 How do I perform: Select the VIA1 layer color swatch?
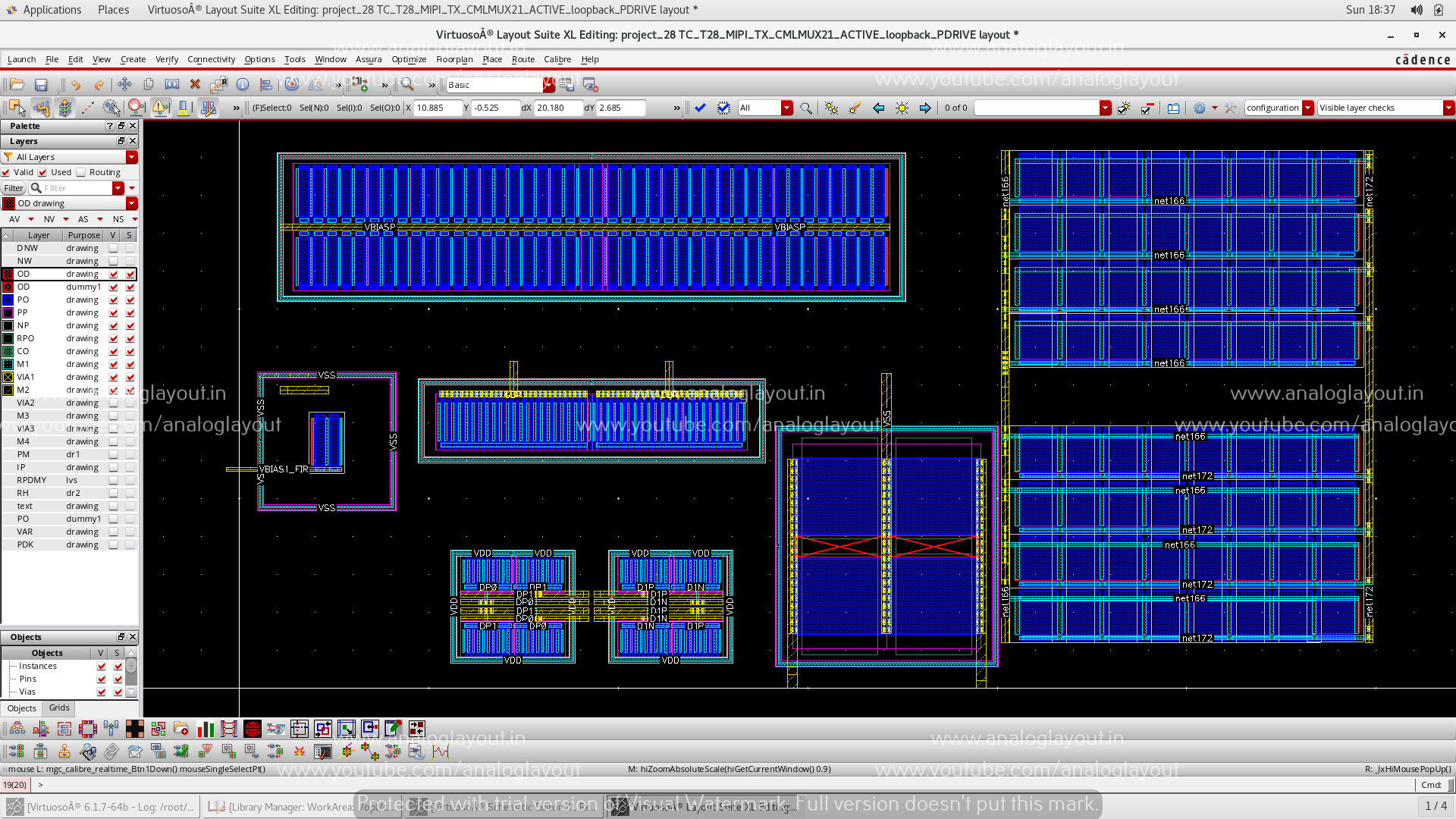coord(8,377)
